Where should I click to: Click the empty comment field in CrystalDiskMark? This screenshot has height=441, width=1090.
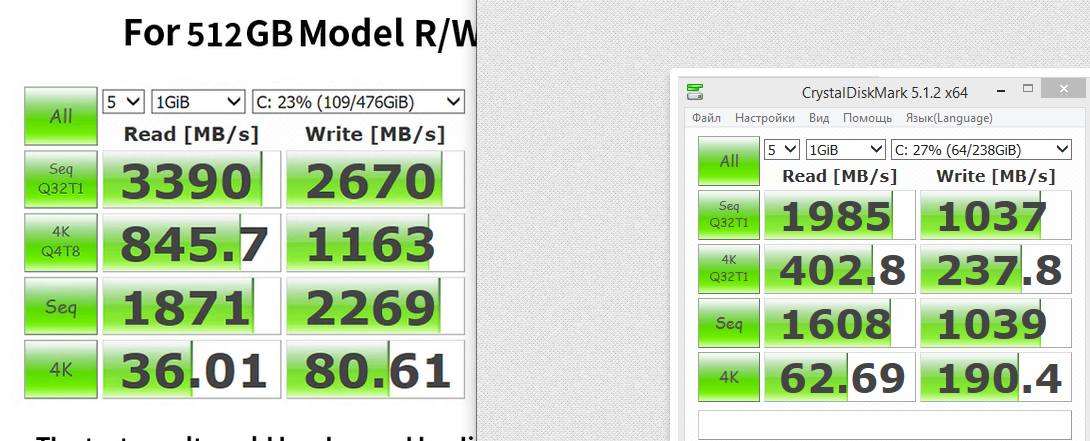(884, 424)
